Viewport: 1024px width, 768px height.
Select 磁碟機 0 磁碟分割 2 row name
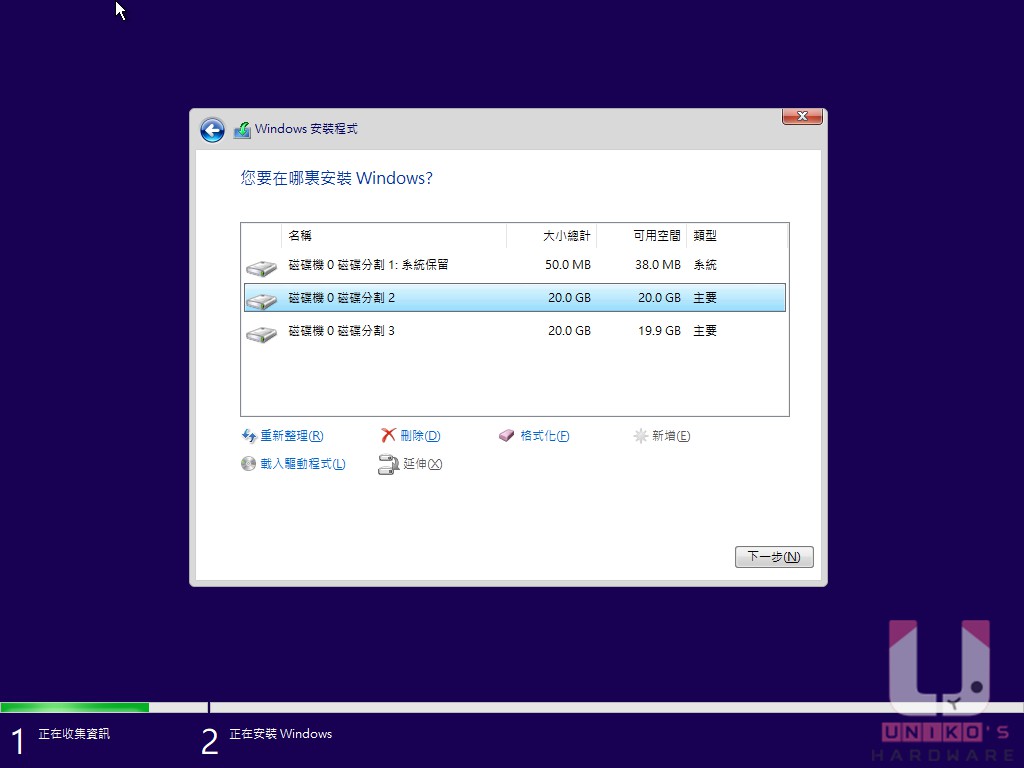(342, 298)
